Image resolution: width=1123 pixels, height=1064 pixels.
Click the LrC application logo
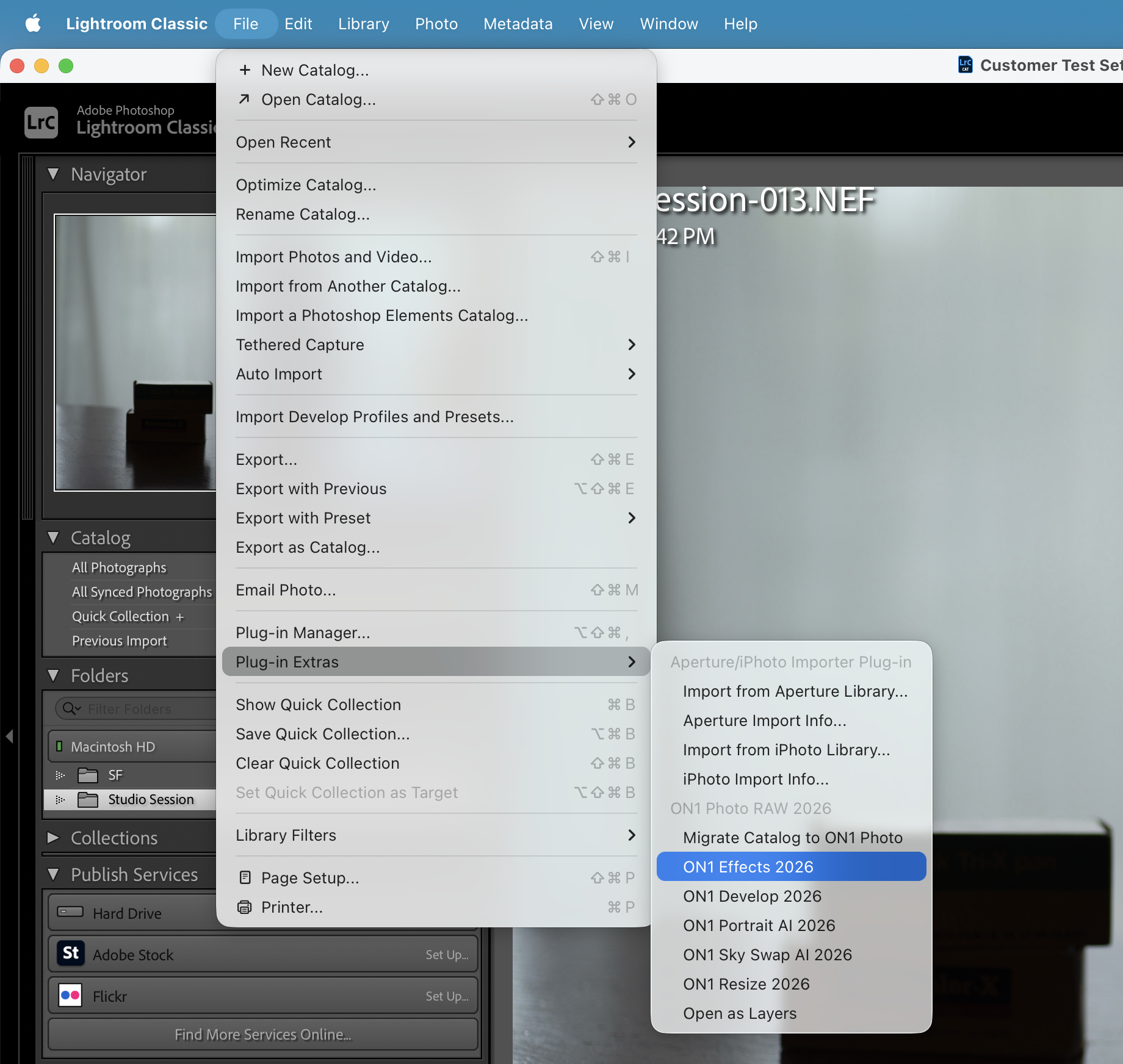[x=41, y=122]
